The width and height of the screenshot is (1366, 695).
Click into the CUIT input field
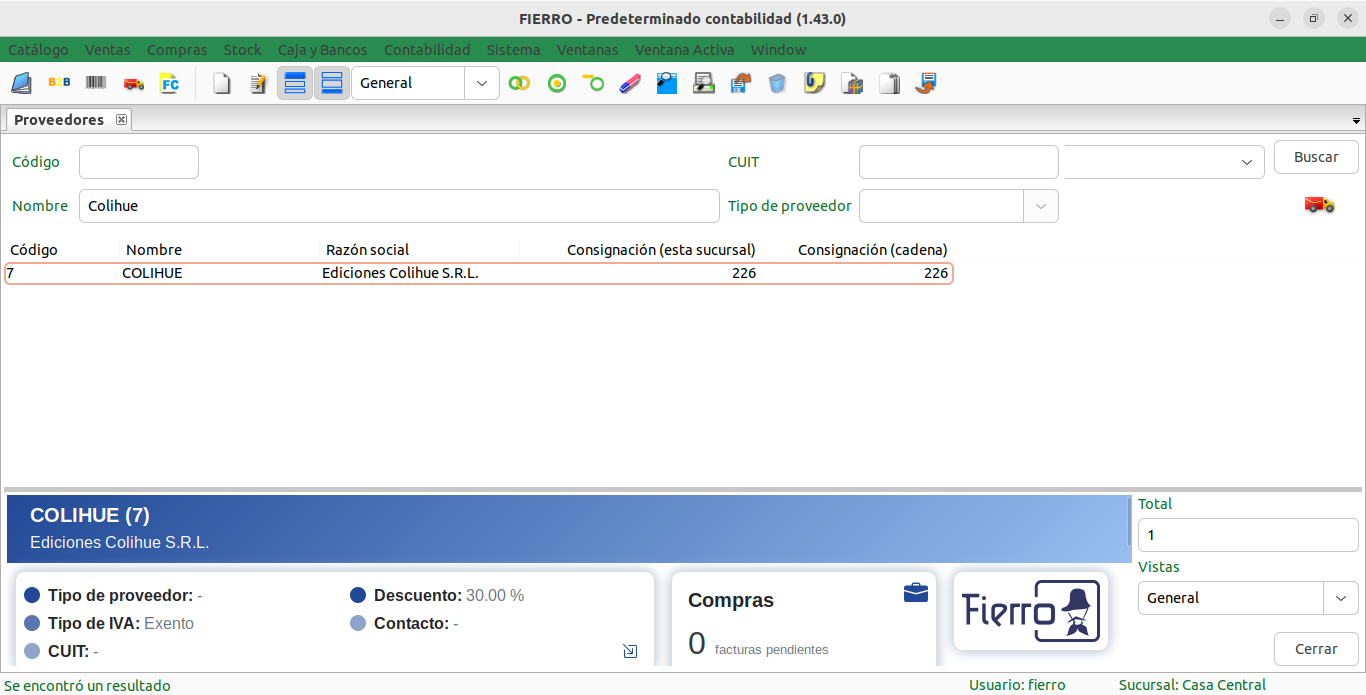958,162
